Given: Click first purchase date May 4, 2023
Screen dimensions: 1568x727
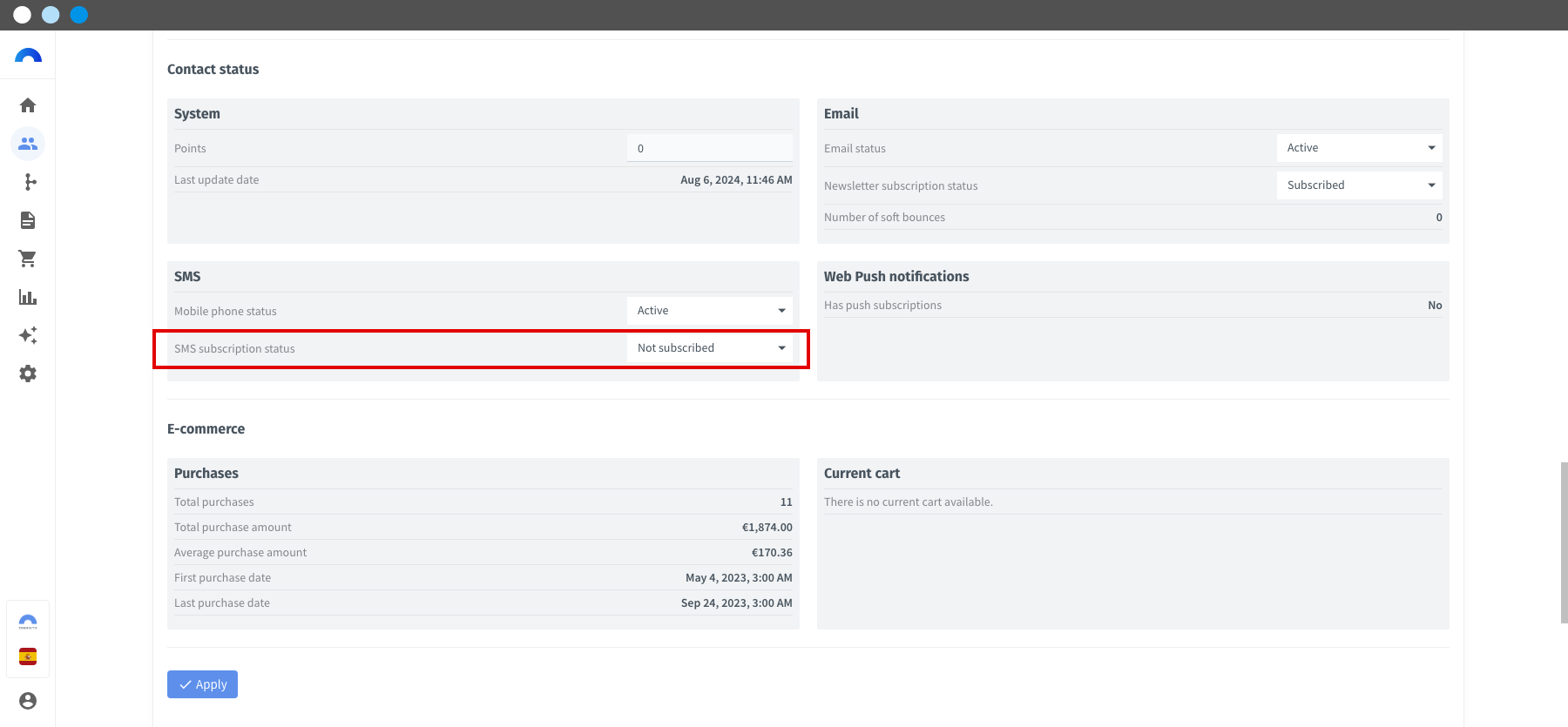Looking at the screenshot, I should 739,578.
